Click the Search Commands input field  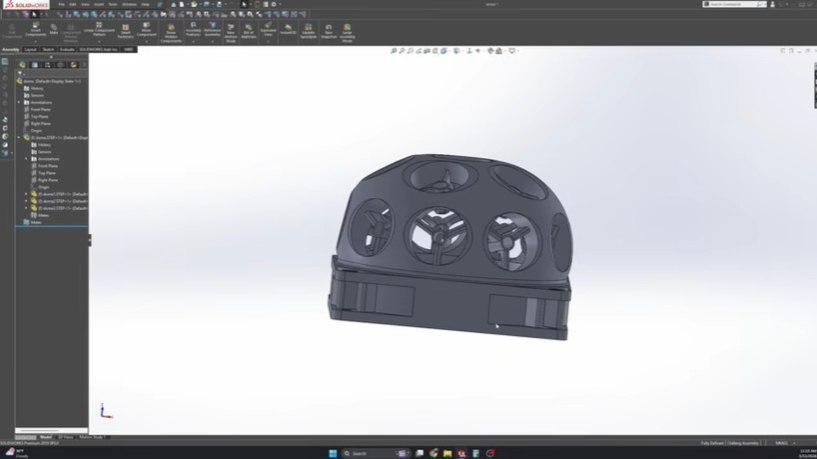point(734,4)
